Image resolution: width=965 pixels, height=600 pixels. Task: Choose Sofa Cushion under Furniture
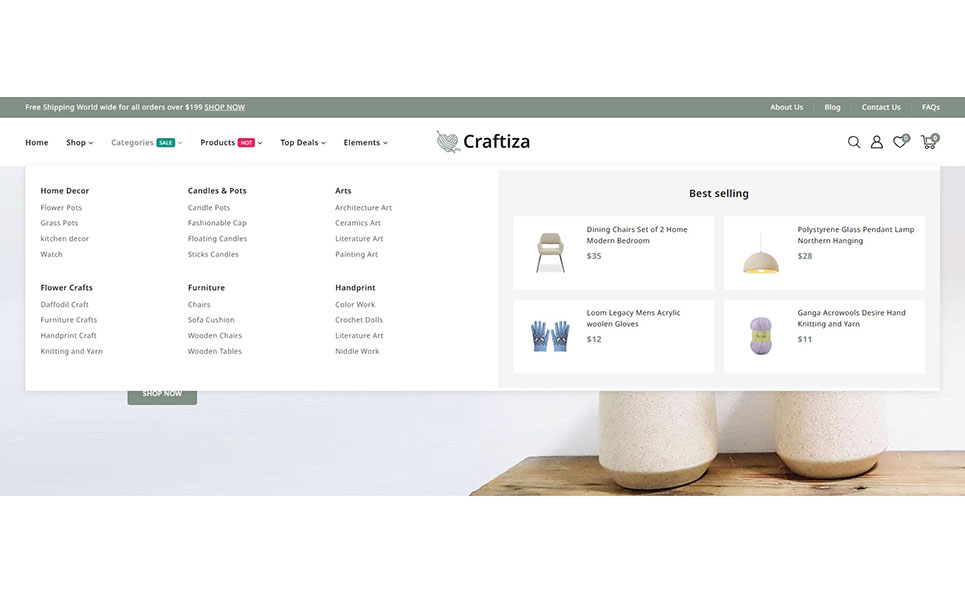tap(211, 320)
